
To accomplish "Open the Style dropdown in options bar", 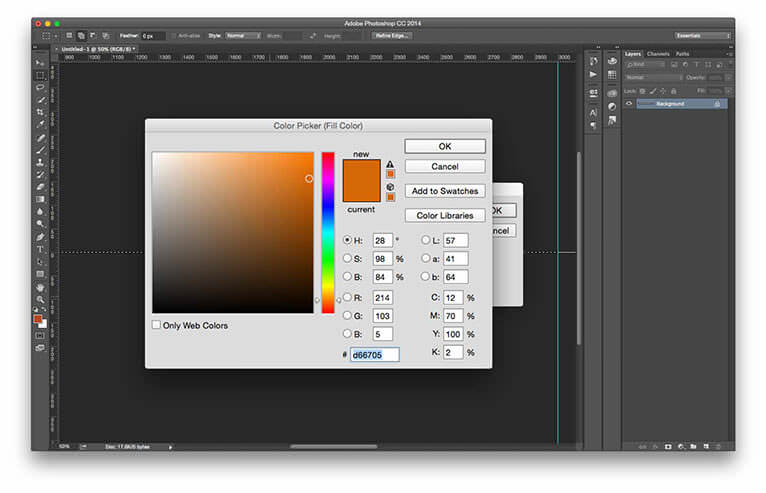I will [243, 36].
